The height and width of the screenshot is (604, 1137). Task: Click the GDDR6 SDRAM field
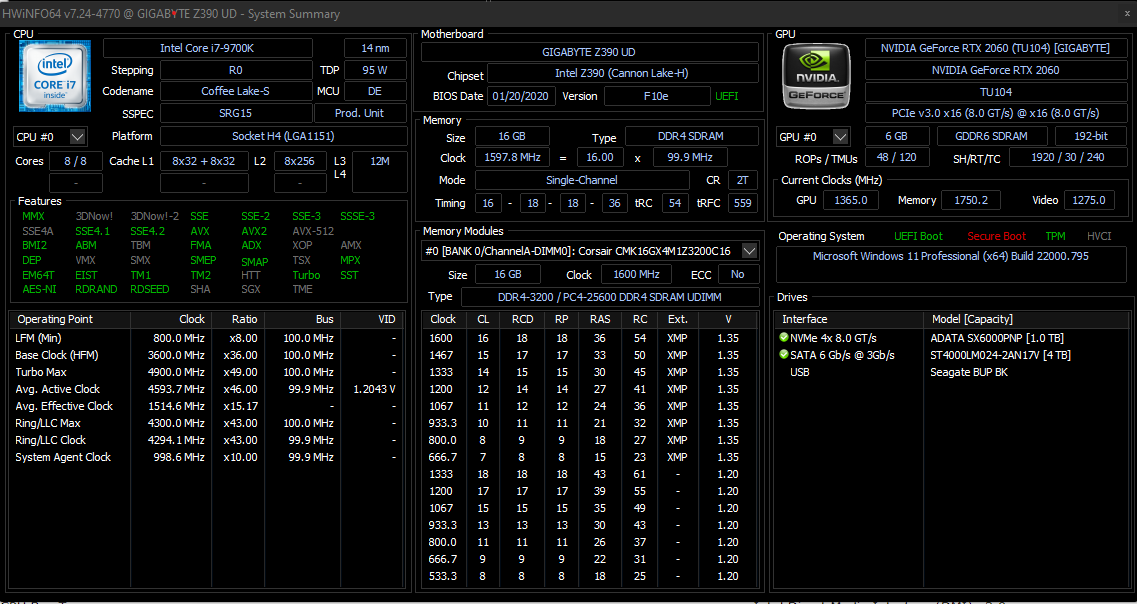tap(992, 136)
